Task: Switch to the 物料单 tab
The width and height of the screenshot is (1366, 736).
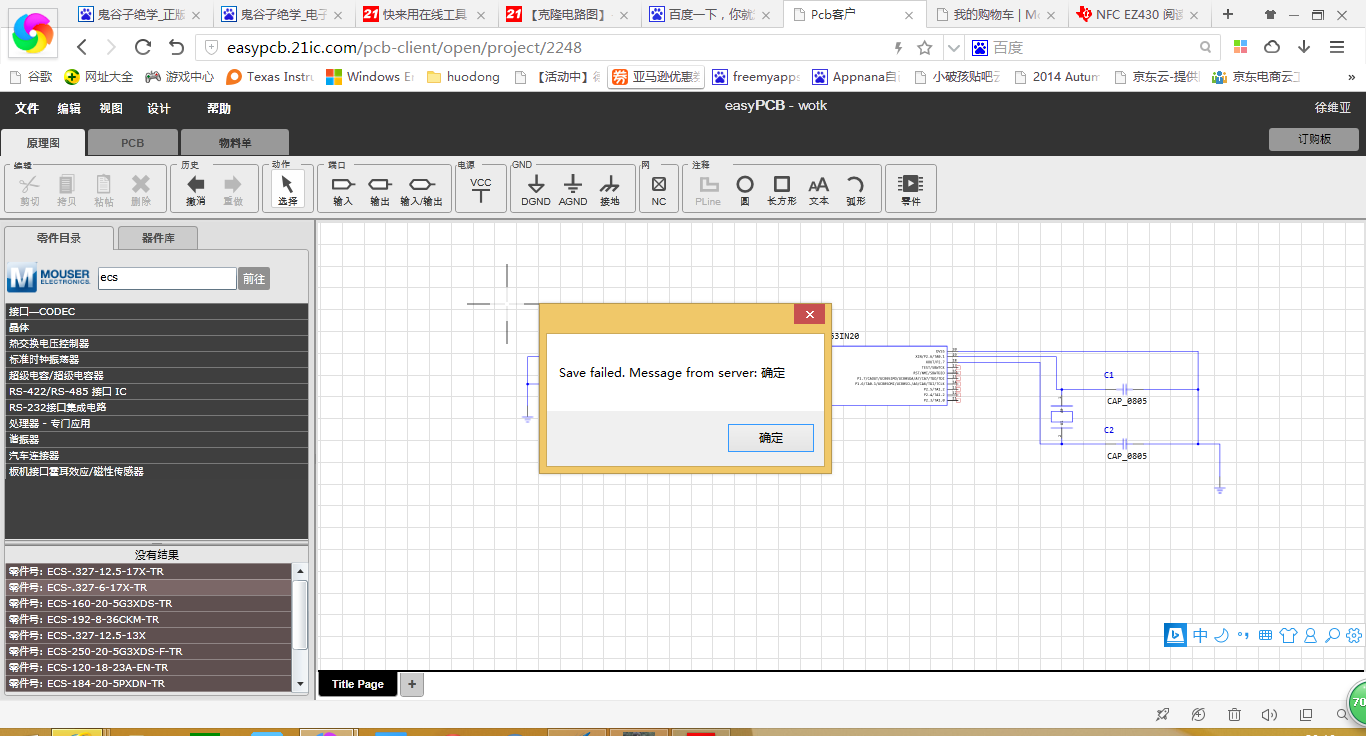Action: tap(235, 143)
